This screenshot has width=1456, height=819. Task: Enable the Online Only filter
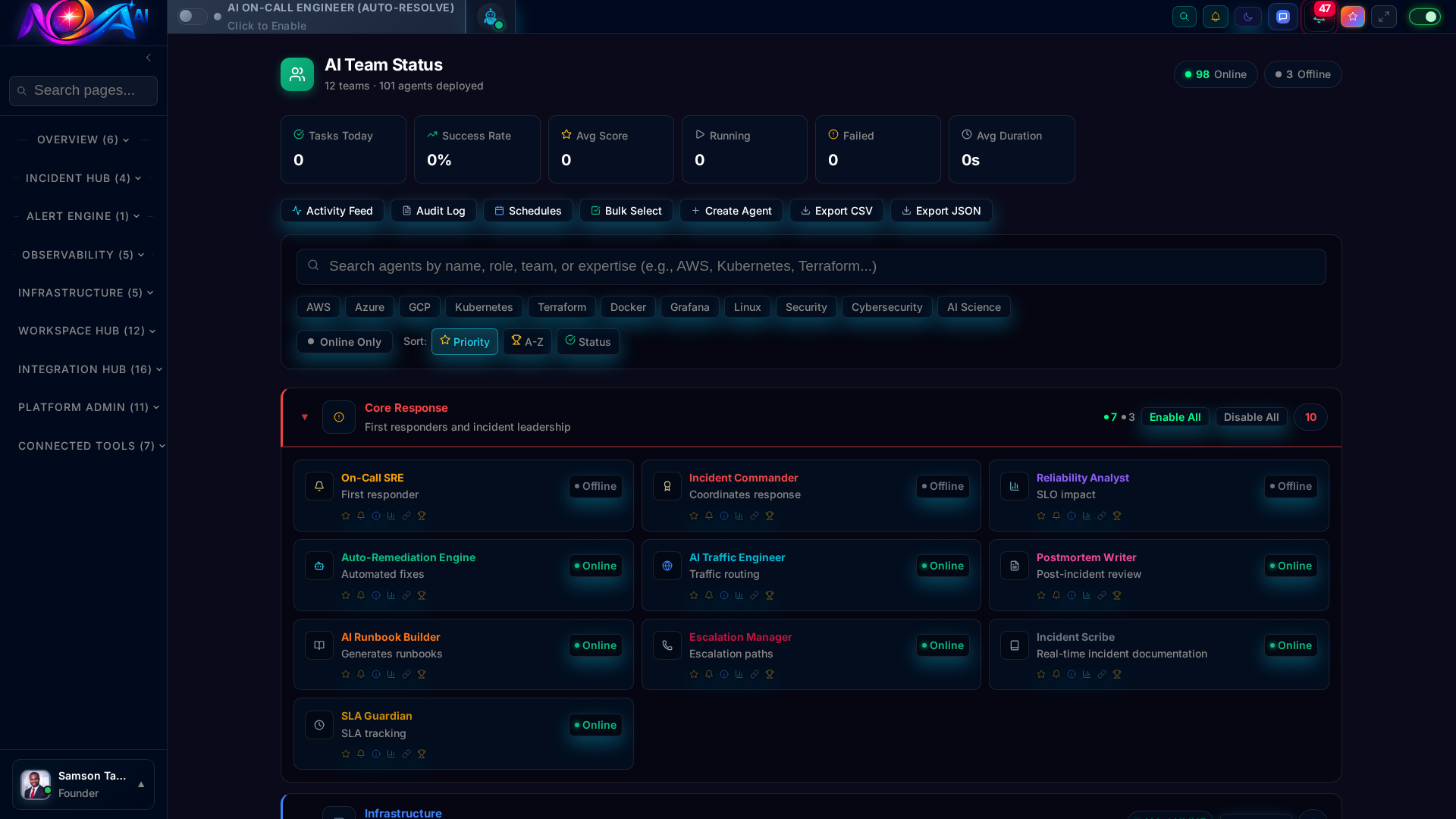point(344,341)
